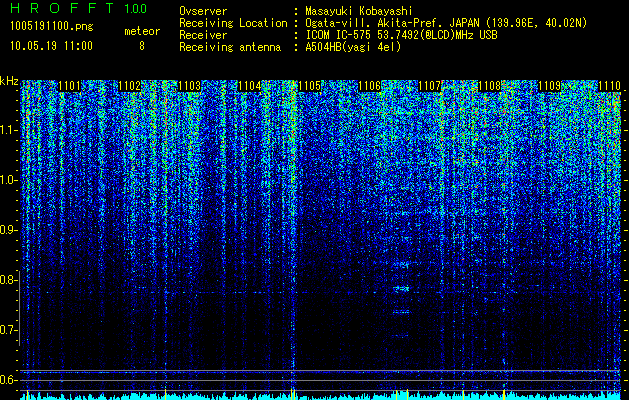
Task: Click the gray vertical range bar beside 0.8 kHz
Action: (19, 308)
